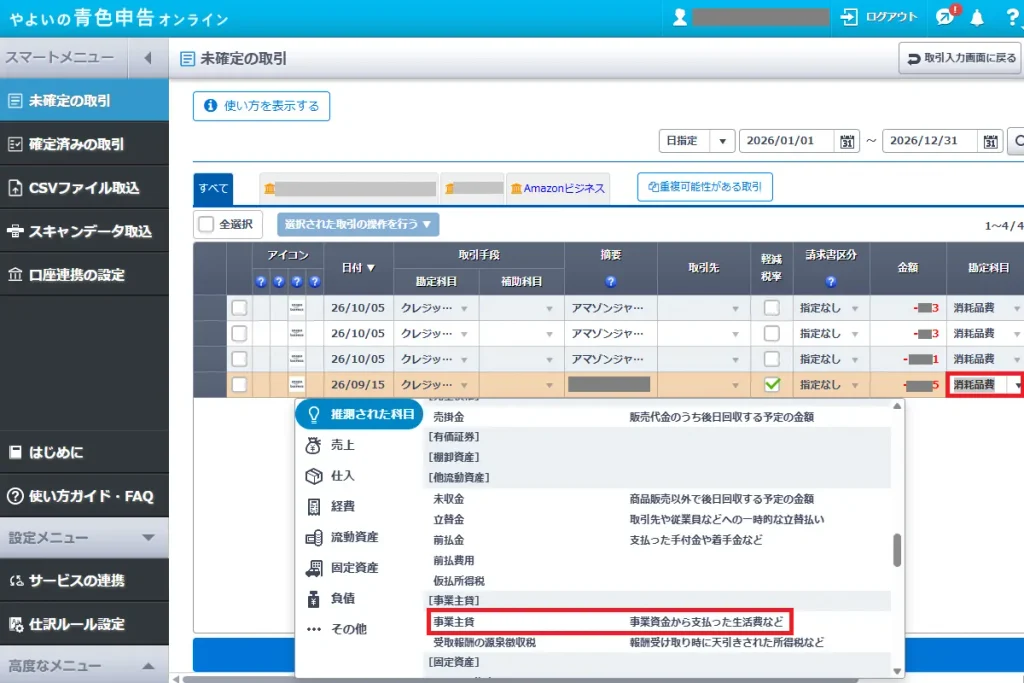Select the 固定資産 category
Image resolution: width=1024 pixels, height=683 pixels.
tap(341, 567)
